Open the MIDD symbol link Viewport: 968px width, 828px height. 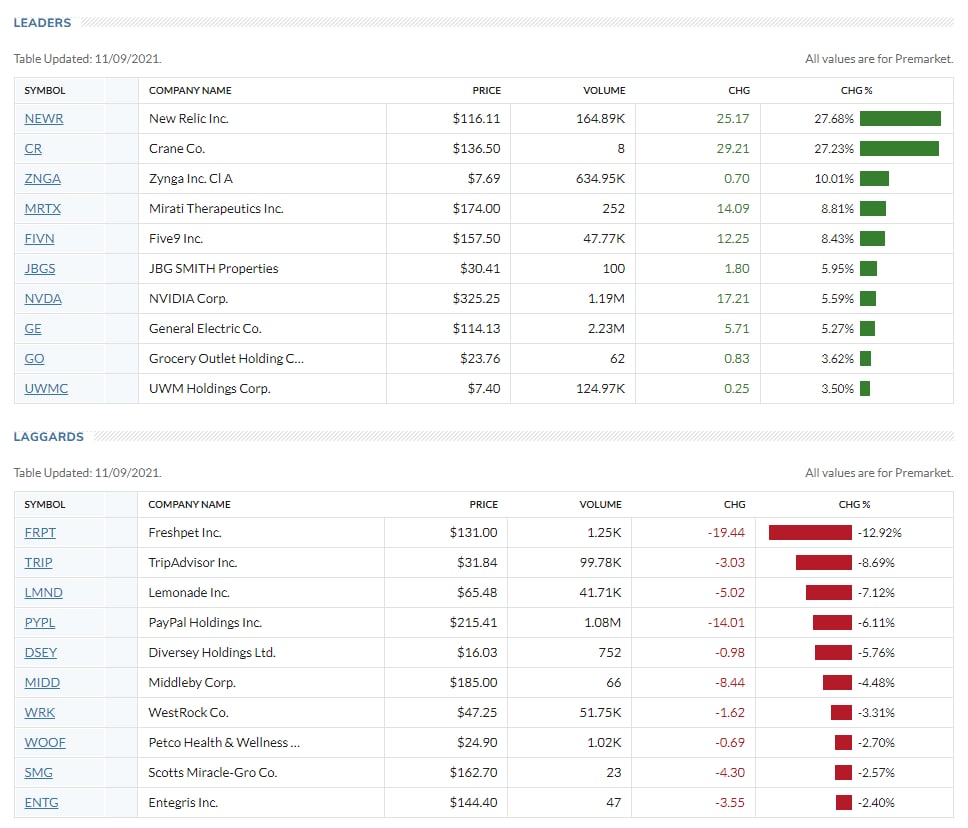[x=43, y=683]
